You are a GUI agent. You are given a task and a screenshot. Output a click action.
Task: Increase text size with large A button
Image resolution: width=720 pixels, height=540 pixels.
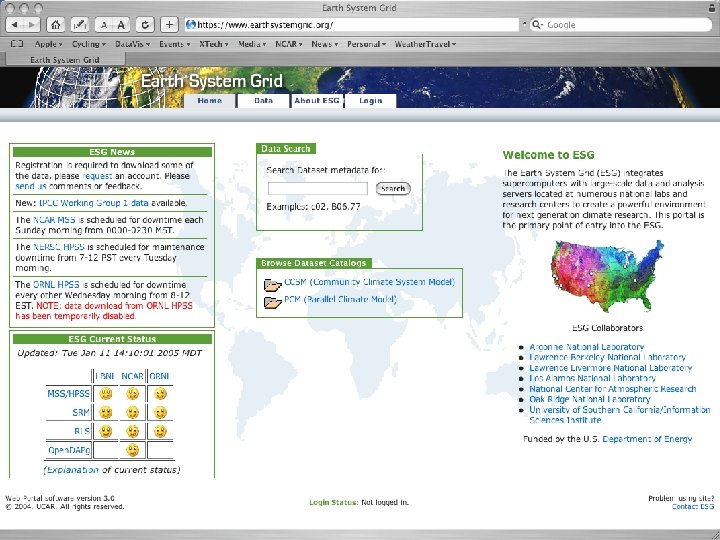click(121, 25)
